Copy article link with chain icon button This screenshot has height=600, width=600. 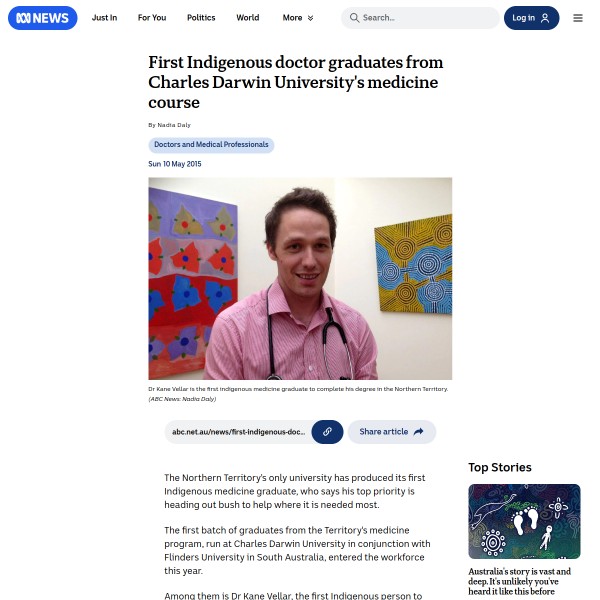point(327,432)
